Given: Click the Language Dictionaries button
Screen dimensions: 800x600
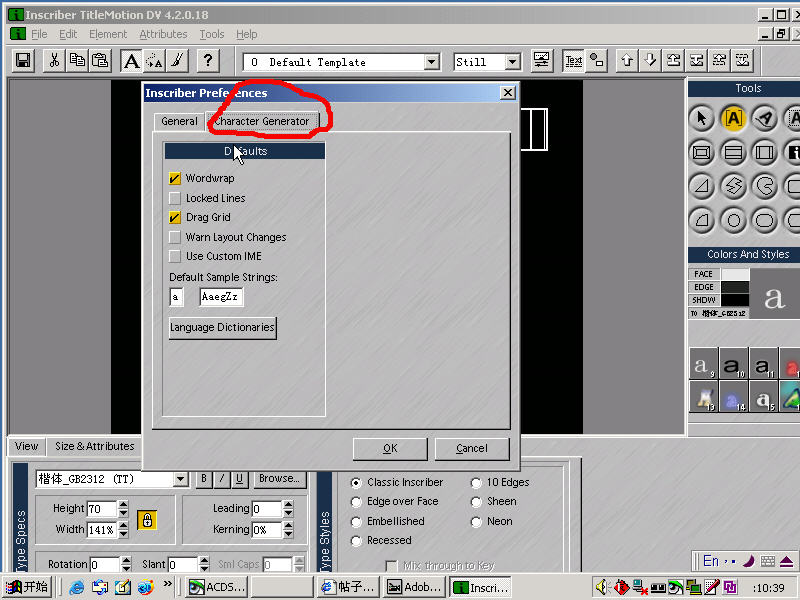Looking at the screenshot, I should [x=222, y=328].
